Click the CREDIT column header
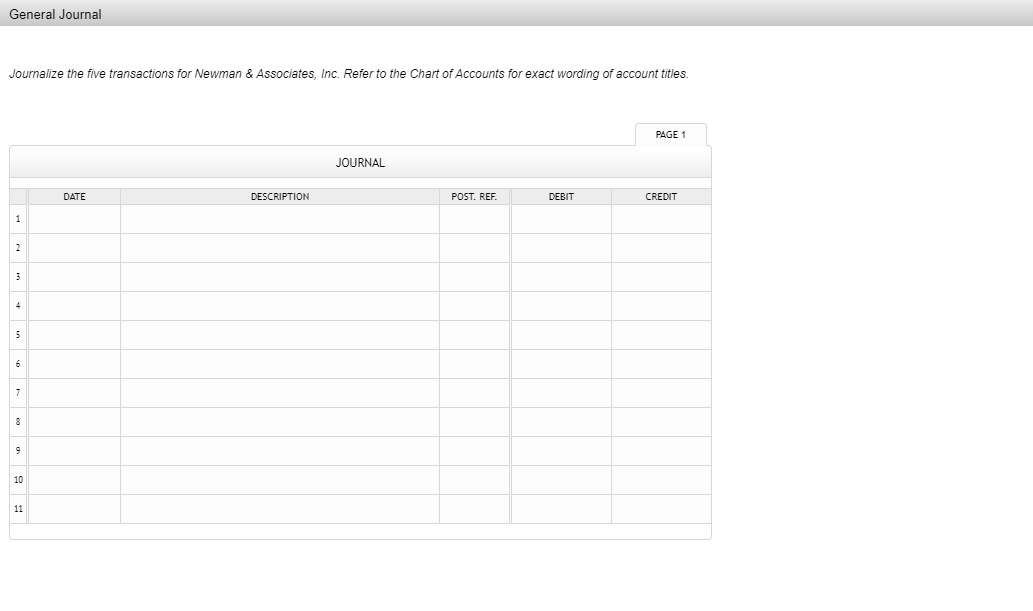The width and height of the screenshot is (1033, 611). pyautogui.click(x=661, y=196)
